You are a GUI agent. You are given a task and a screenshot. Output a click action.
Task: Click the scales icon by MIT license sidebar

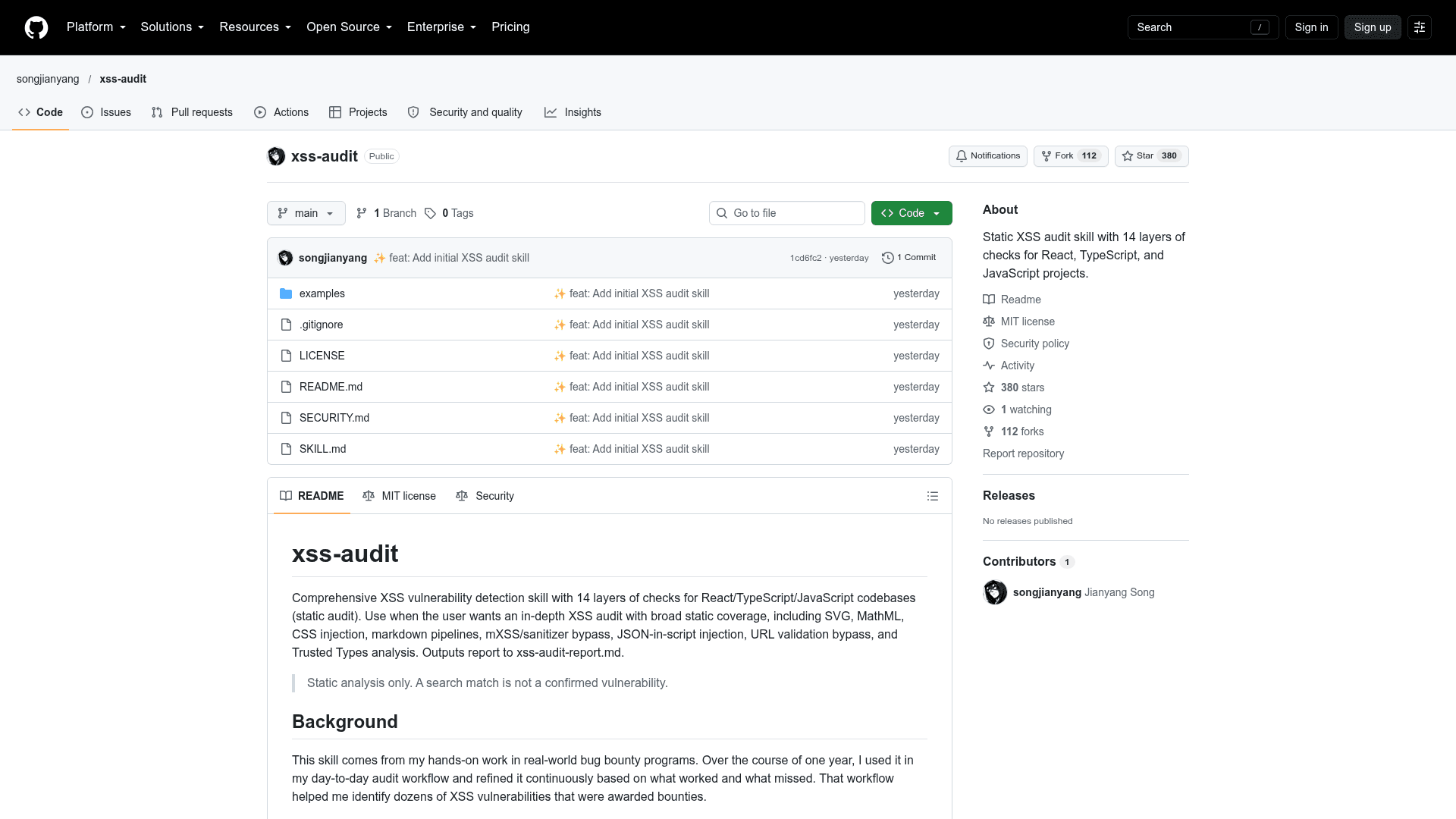(989, 322)
